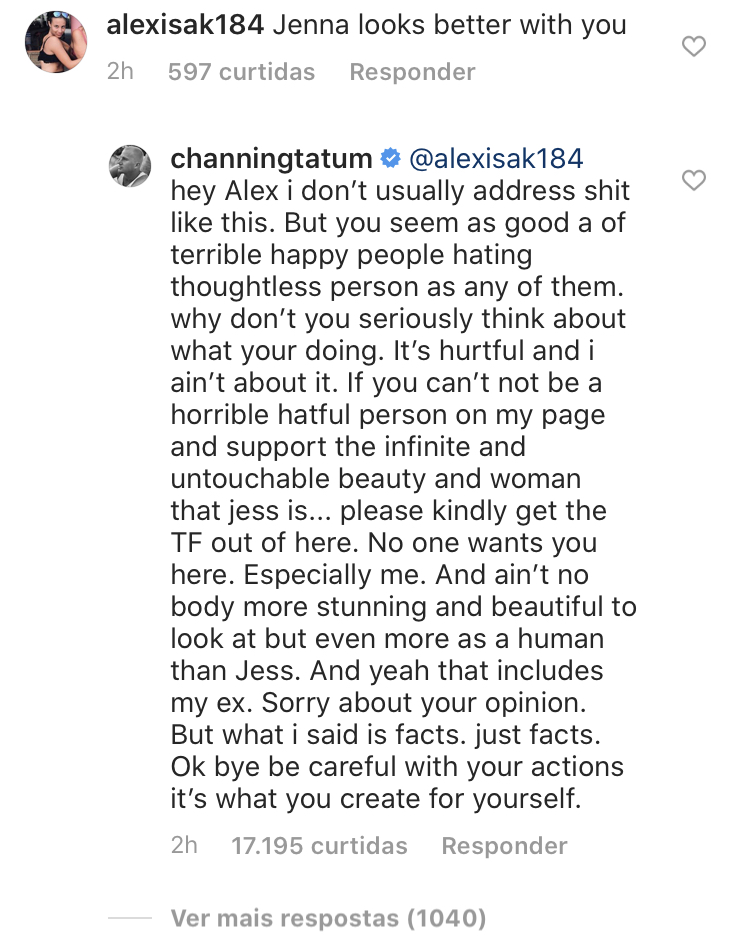Reply to alexisak184 via Responder
This screenshot has height=943, width=750.
(413, 72)
